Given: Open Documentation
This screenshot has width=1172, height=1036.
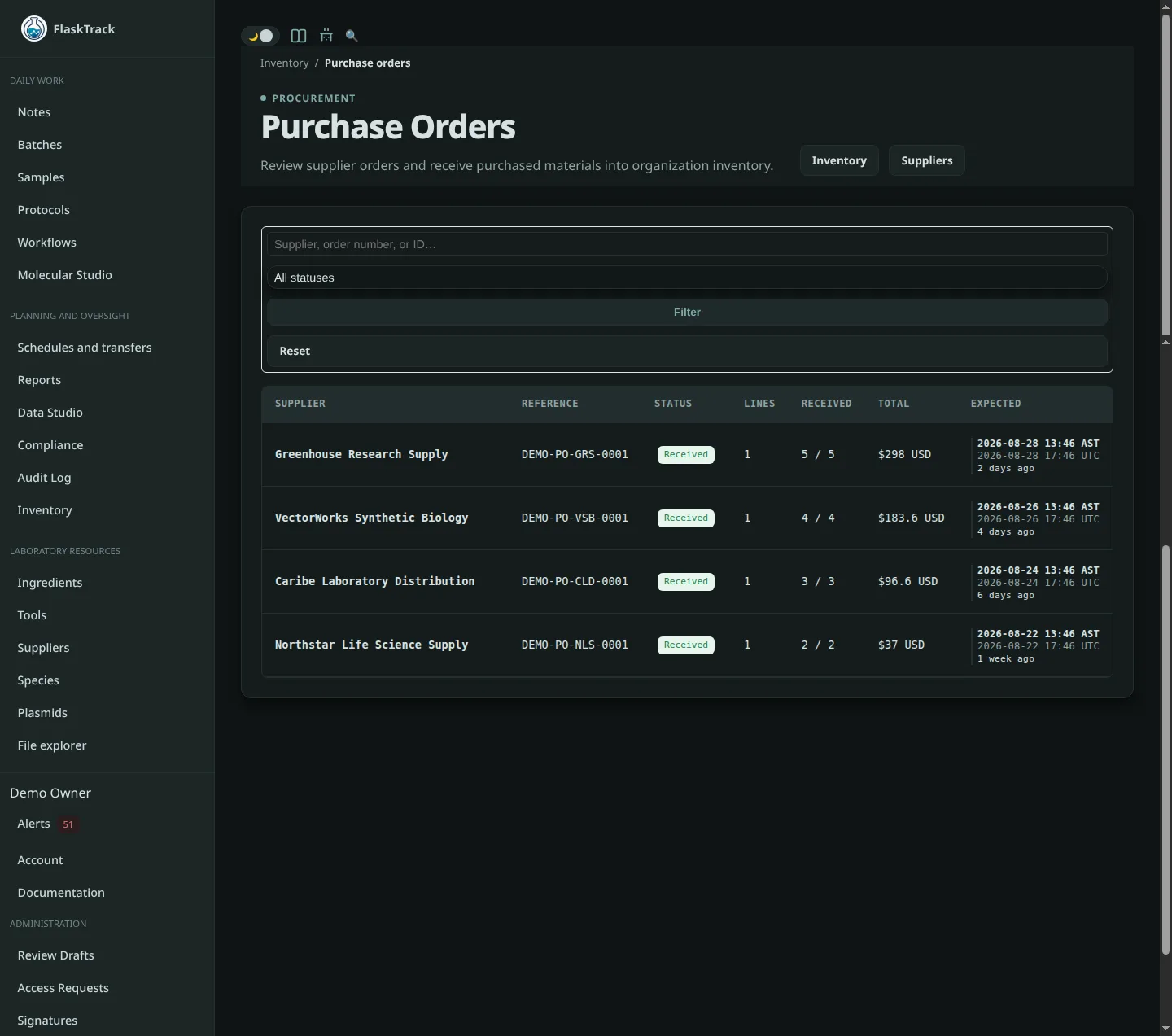Looking at the screenshot, I should [61, 893].
